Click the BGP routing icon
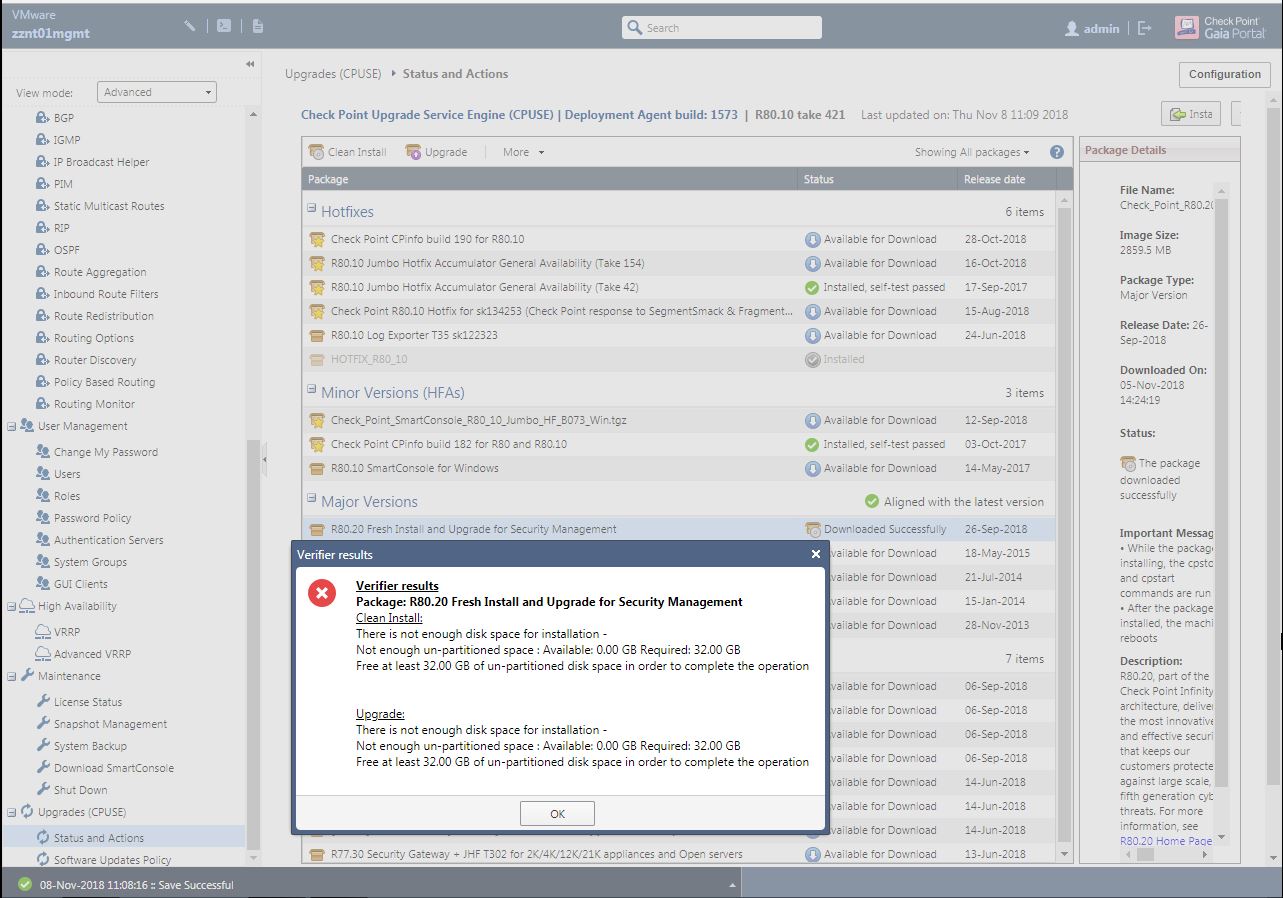 42,118
